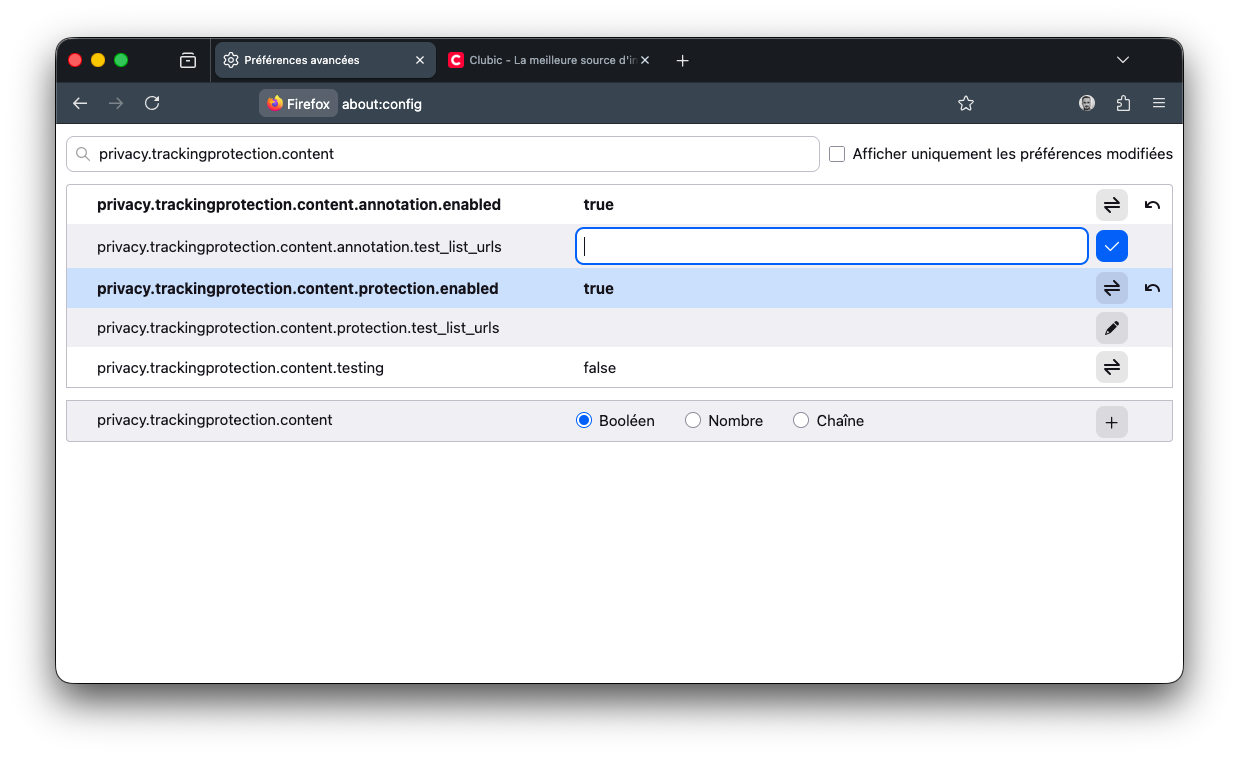This screenshot has width=1239, height=757.
Task: Open Firefox View tab overview icon
Action: pos(188,60)
